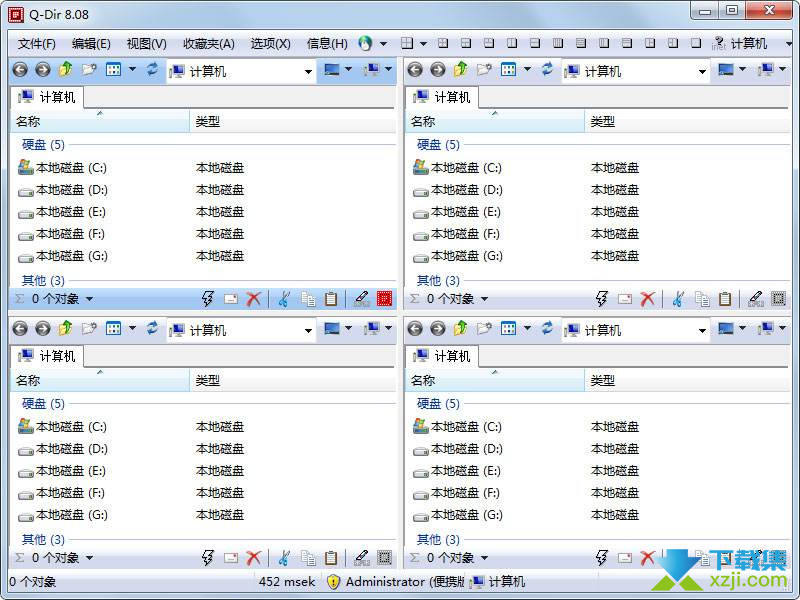Select the 计算机 tab in the top-right pane
The width and height of the screenshot is (800, 600).
click(442, 97)
